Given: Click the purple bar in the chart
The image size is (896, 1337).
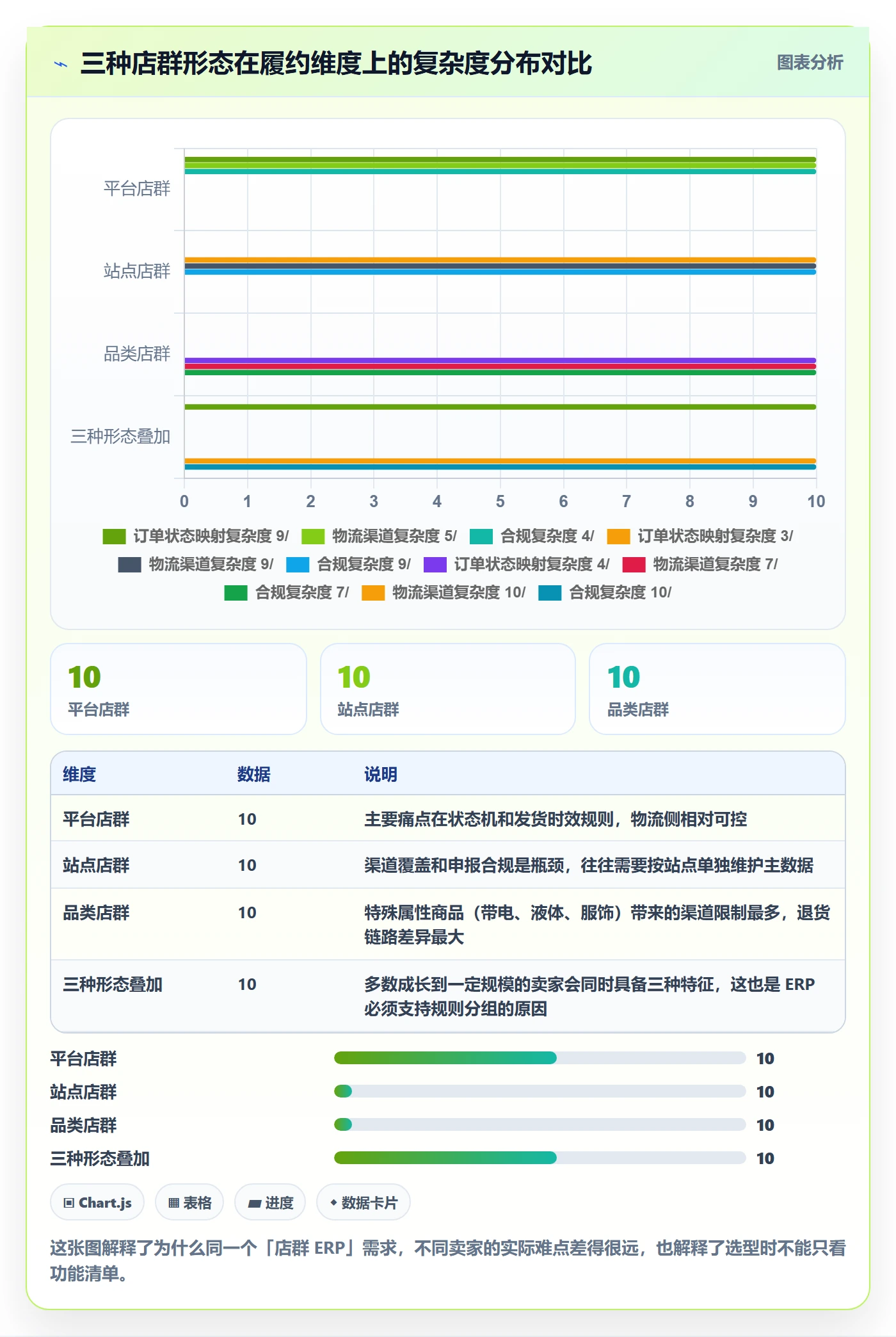Looking at the screenshot, I should click(x=500, y=361).
